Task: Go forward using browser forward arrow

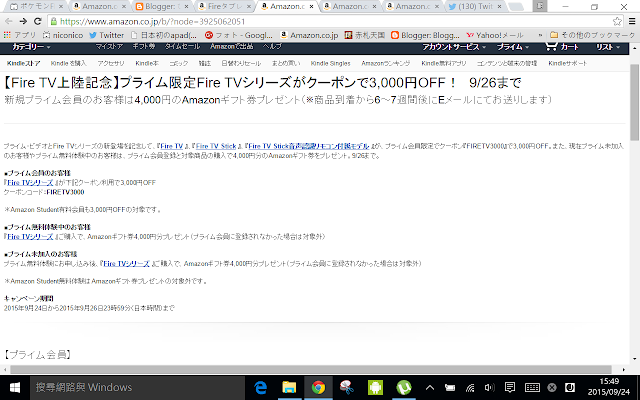Action: (x=23, y=21)
